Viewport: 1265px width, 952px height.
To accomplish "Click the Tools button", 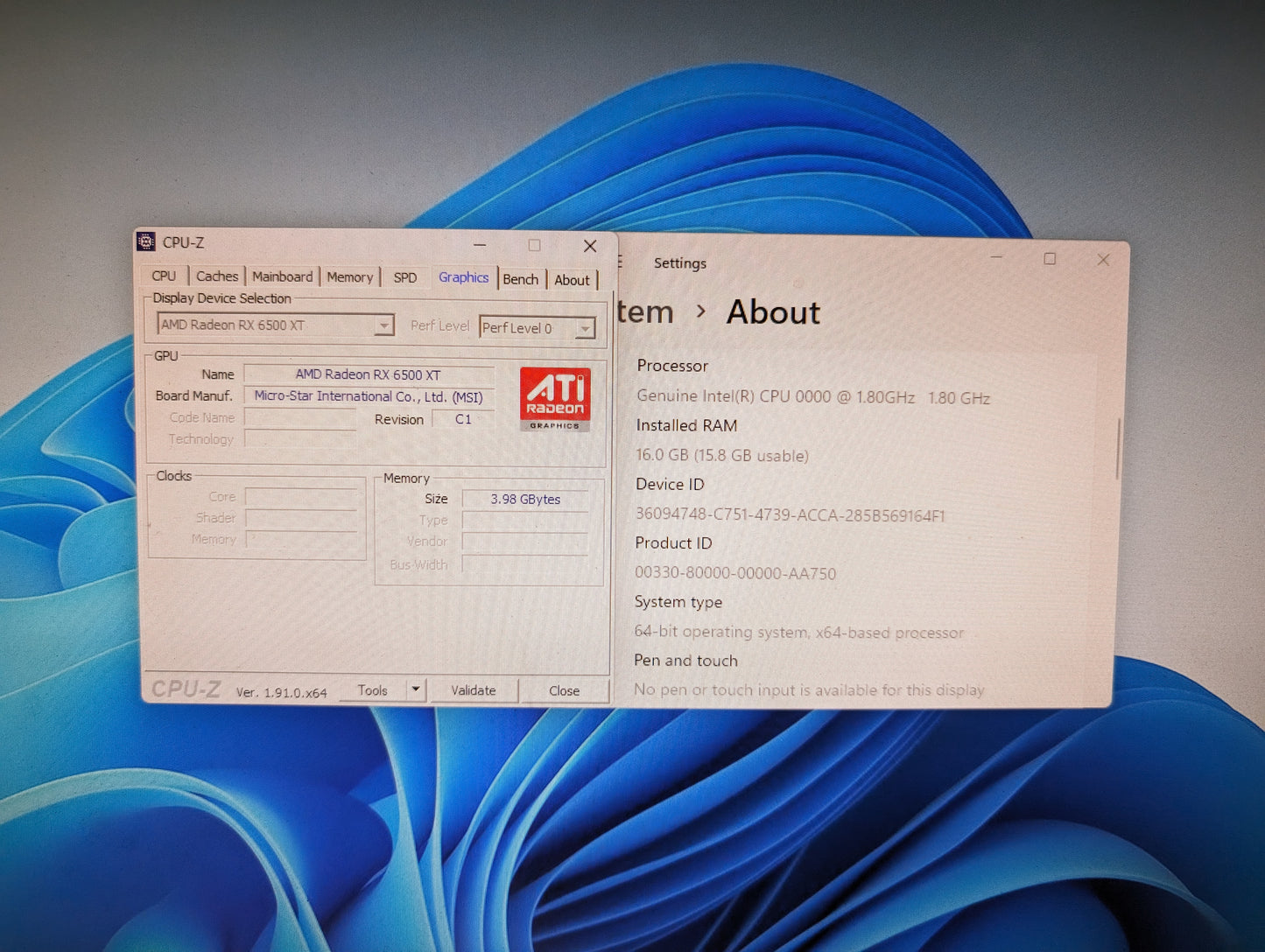I will pyautogui.click(x=373, y=690).
